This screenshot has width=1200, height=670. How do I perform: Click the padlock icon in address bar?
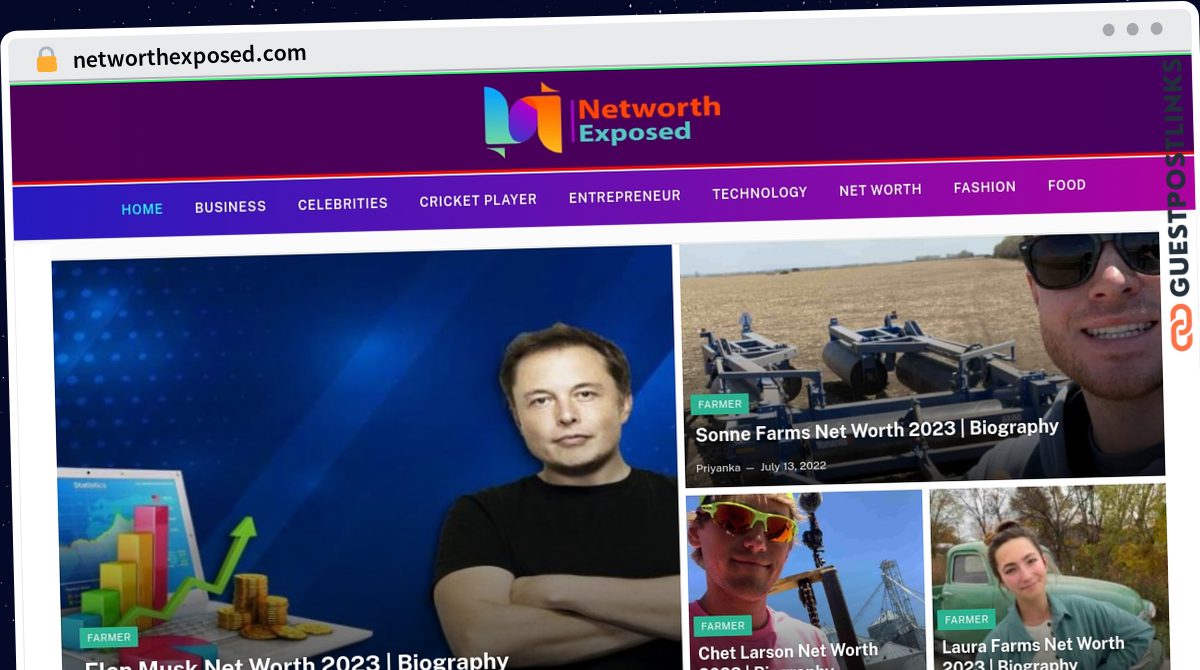46,59
